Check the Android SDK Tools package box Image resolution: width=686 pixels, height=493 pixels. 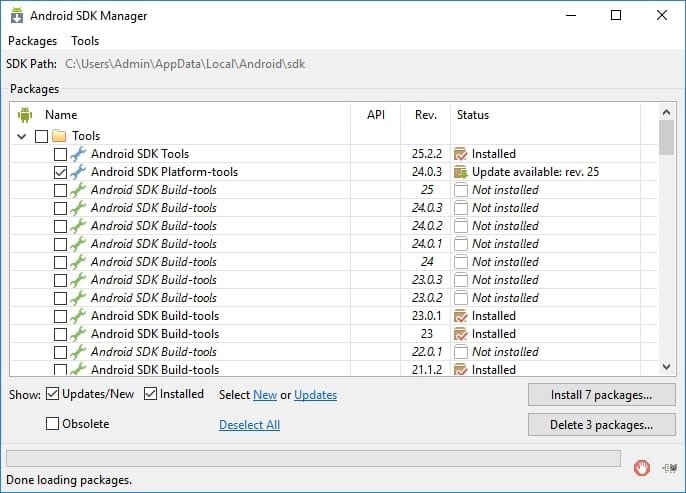pos(60,154)
